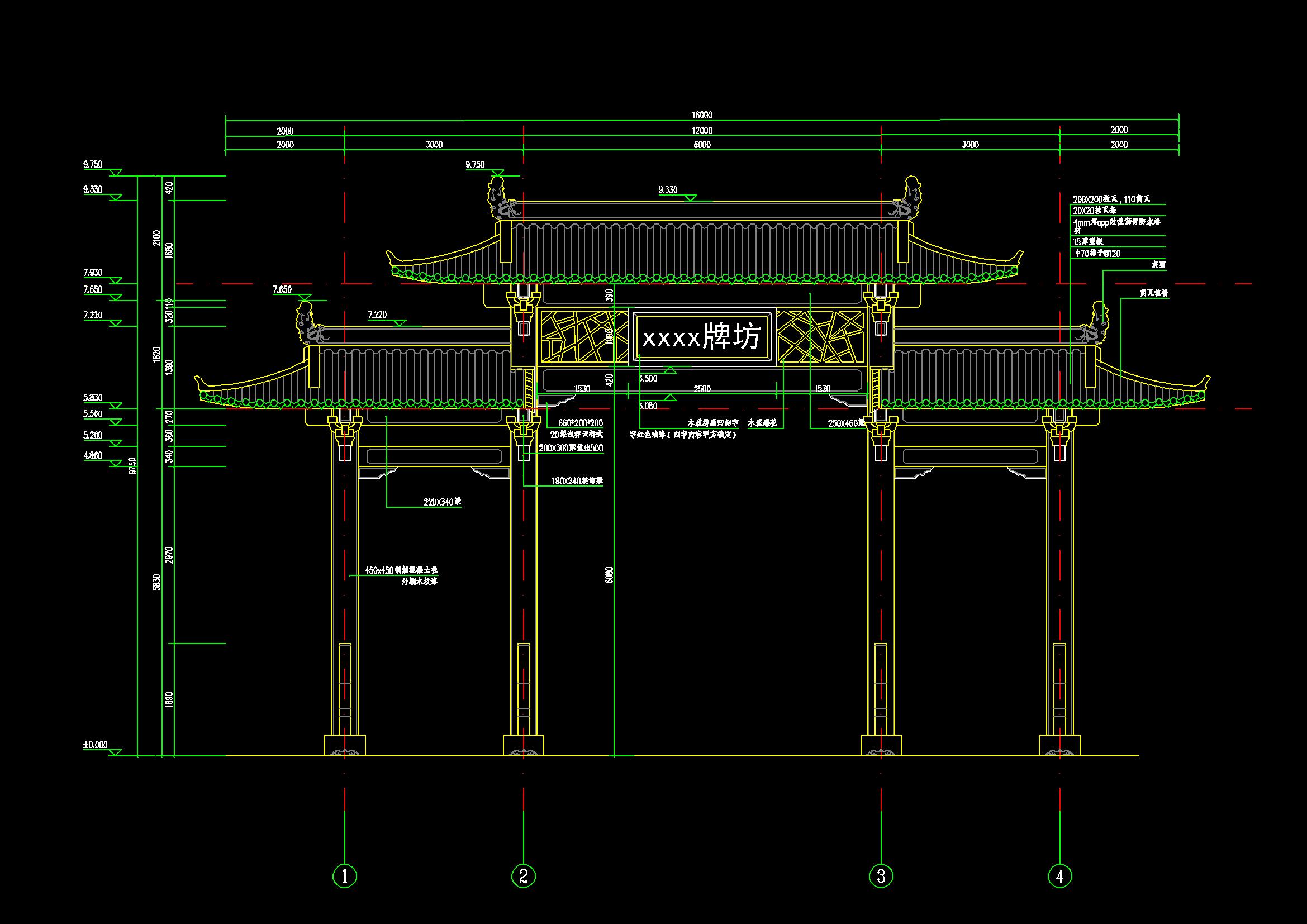This screenshot has width=1307, height=924.
Task: Select the vertical '9750' total height dimension
Action: [132, 465]
